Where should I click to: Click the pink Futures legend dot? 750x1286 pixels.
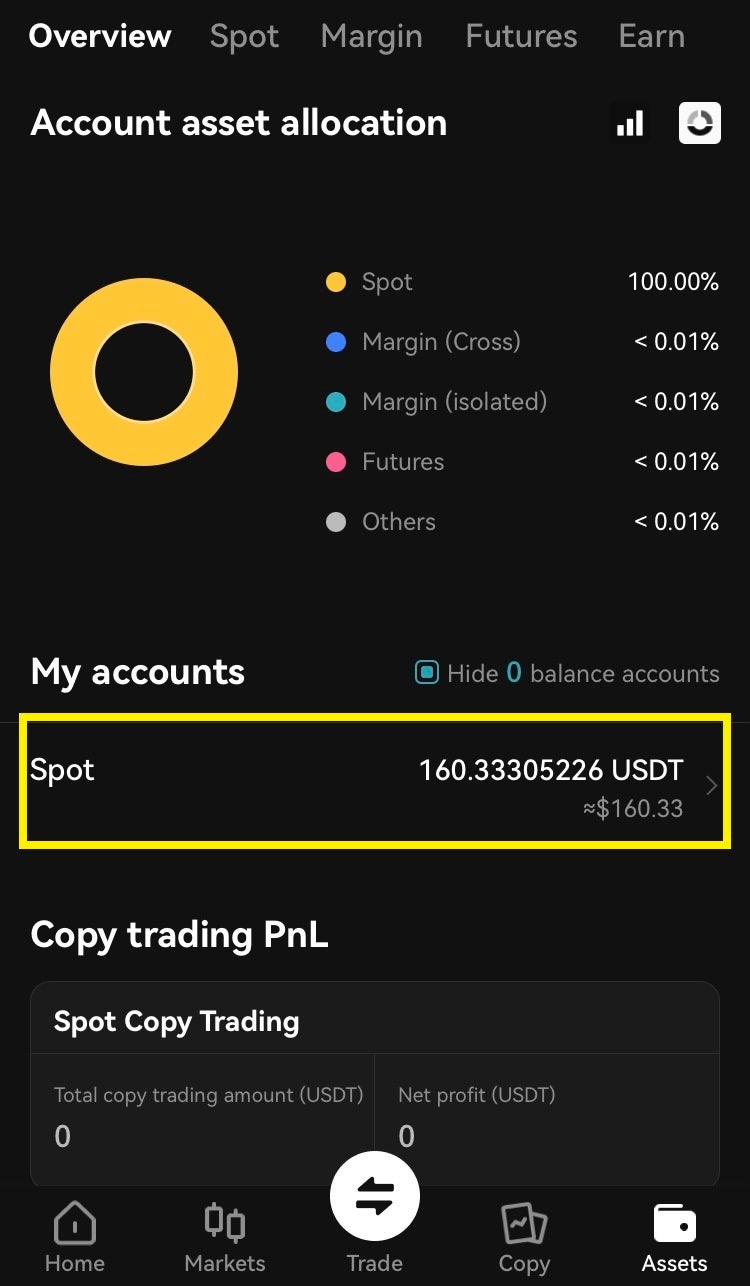point(336,462)
